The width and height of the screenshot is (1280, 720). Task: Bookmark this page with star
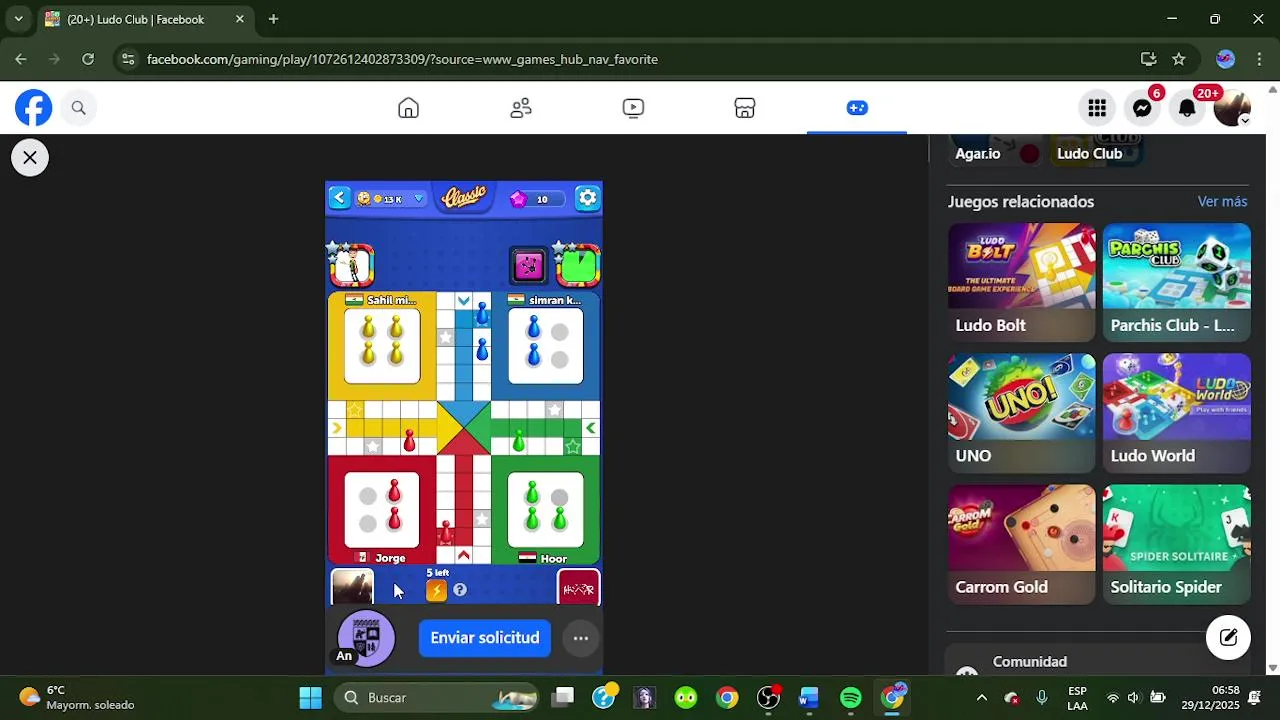click(1179, 59)
